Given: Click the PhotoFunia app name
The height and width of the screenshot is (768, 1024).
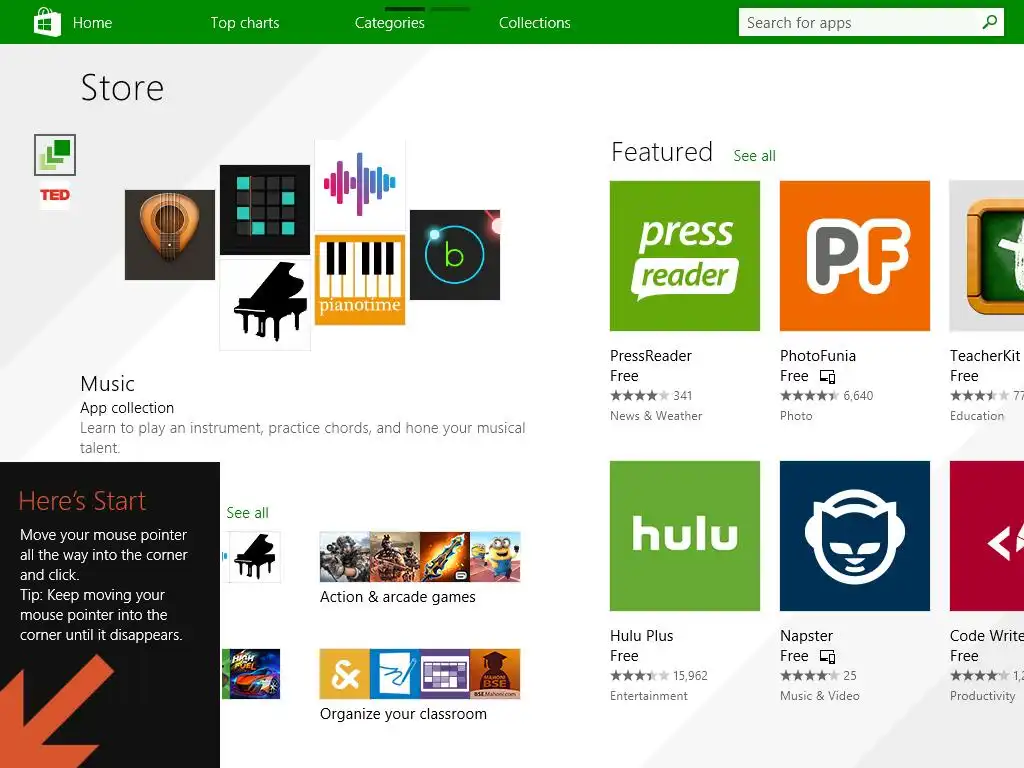Looking at the screenshot, I should tap(818, 356).
